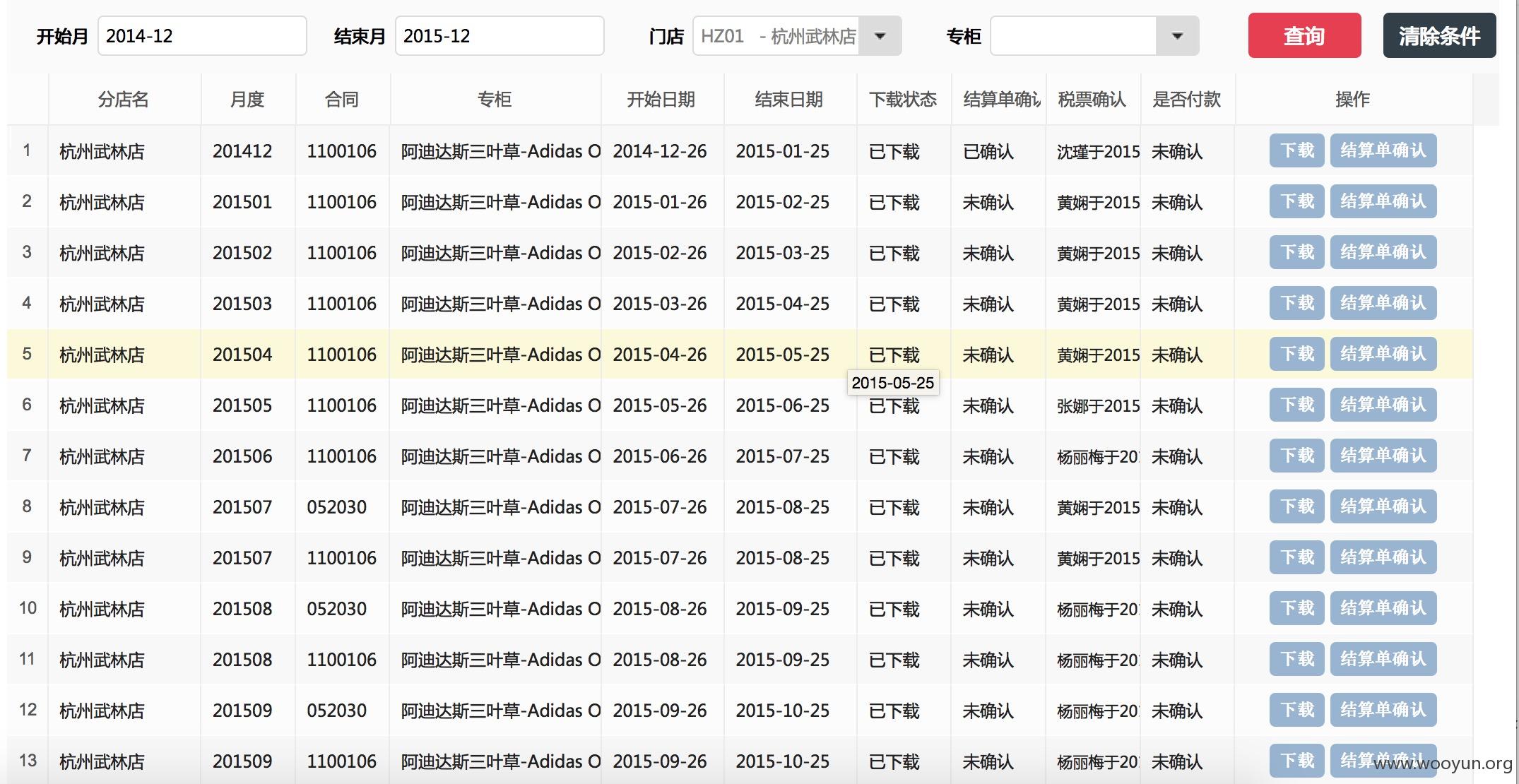This screenshot has width=1519, height=784.
Task: Select end date 2015-10-25 in row 13
Action: tap(790, 761)
